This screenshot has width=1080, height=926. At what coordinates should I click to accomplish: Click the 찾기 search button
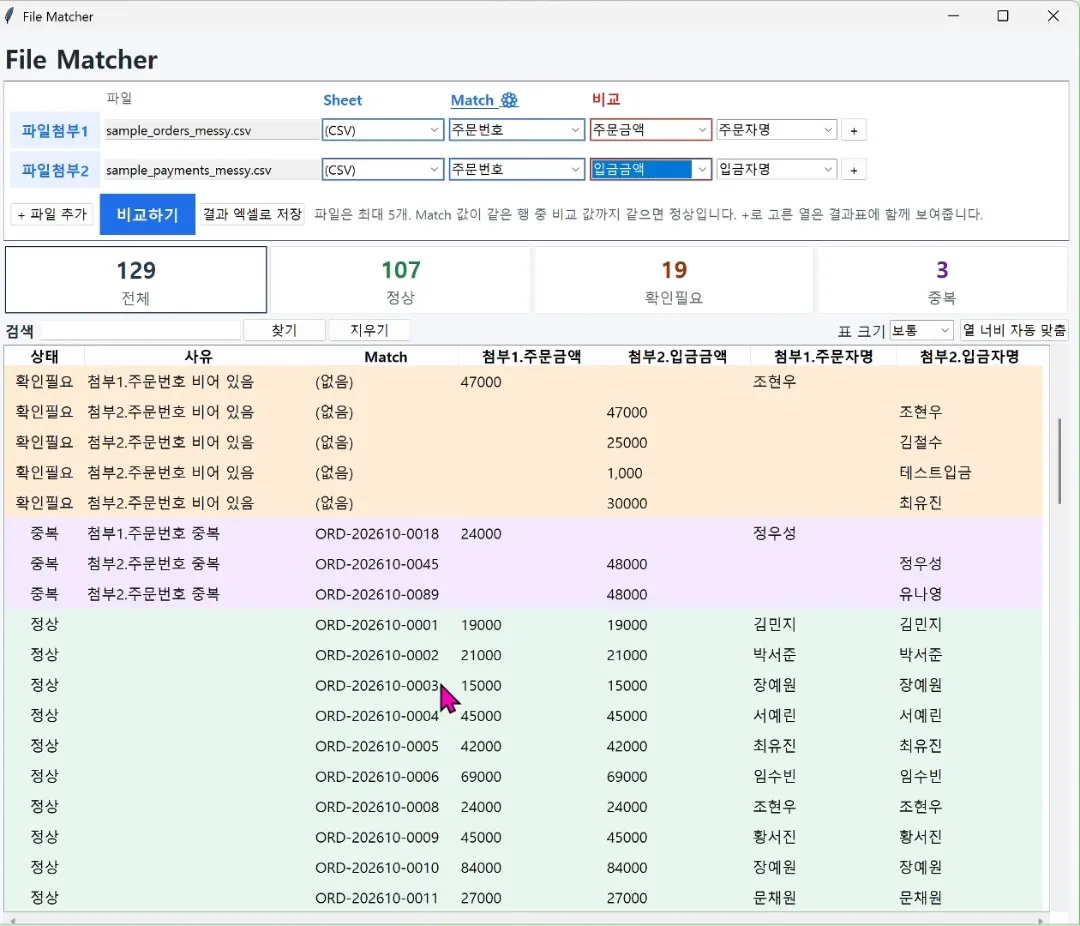[284, 331]
